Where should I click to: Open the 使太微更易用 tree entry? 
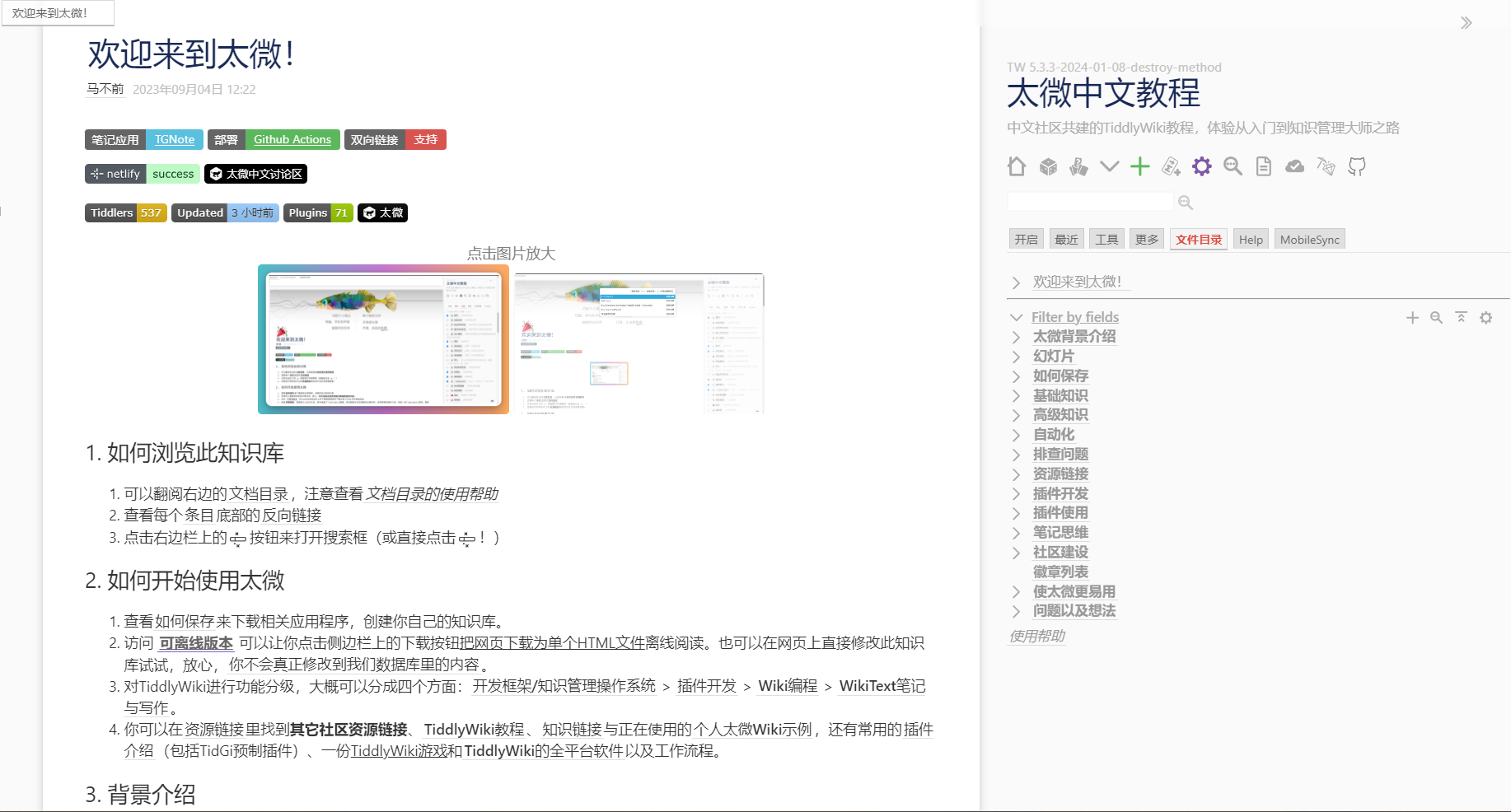[x=1074, y=592]
